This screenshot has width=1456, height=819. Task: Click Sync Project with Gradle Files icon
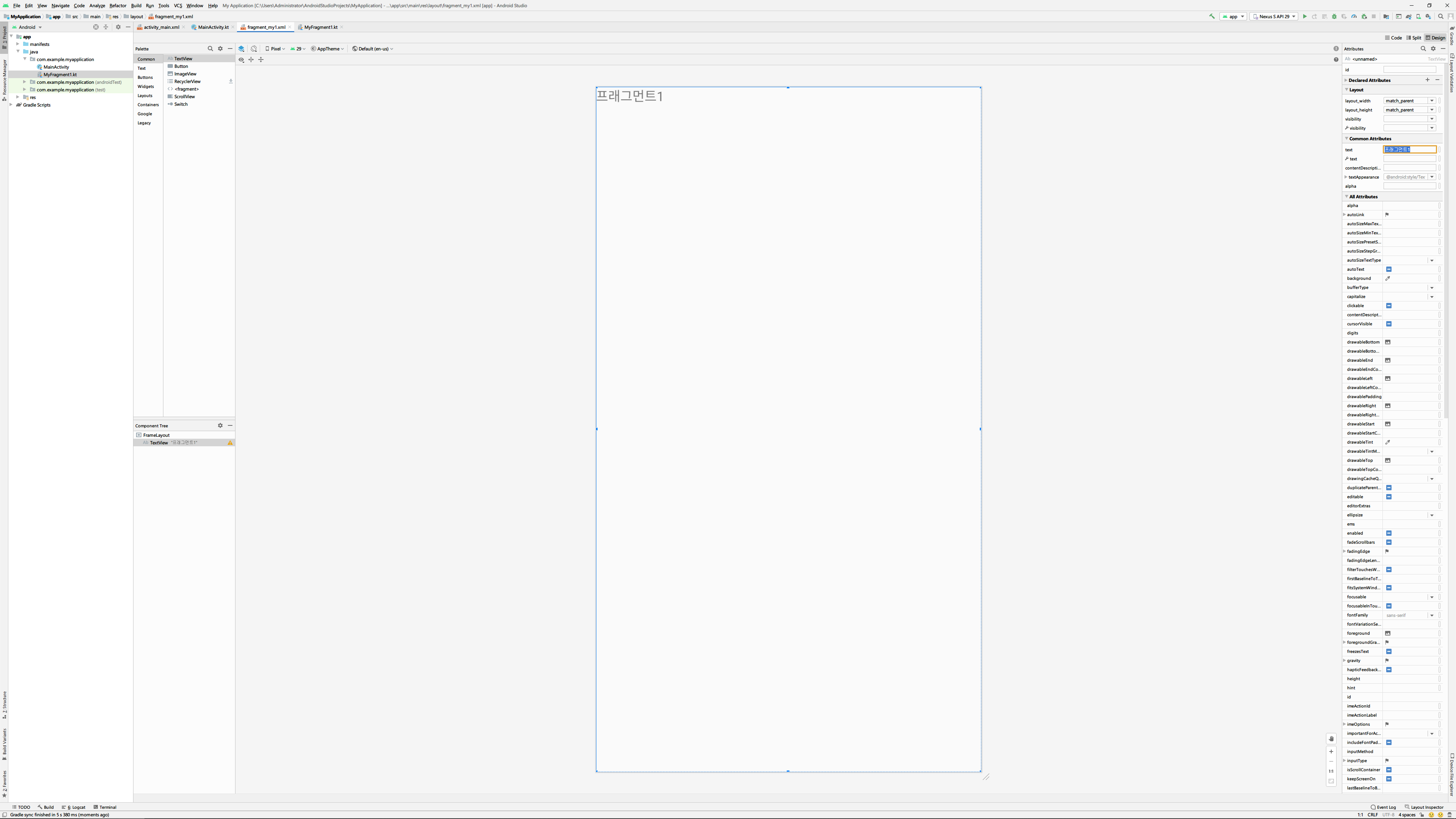(1409, 16)
